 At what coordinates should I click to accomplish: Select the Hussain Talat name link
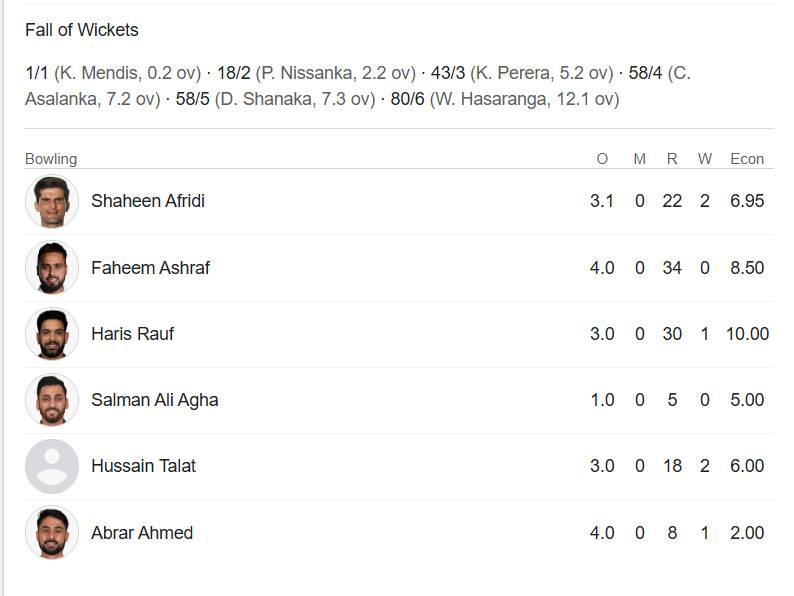pyautogui.click(x=143, y=466)
